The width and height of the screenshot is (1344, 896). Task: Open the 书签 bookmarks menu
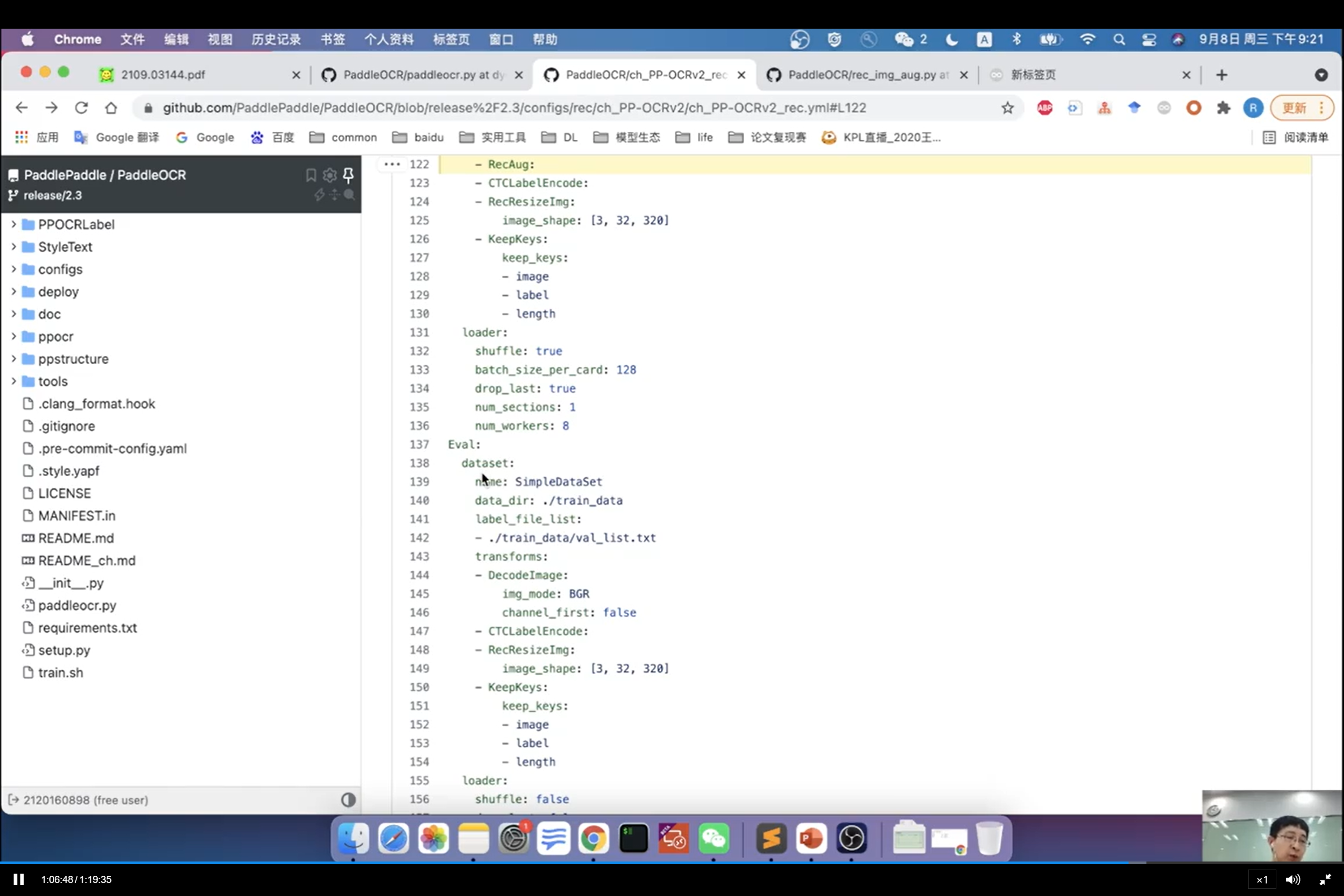coord(332,39)
